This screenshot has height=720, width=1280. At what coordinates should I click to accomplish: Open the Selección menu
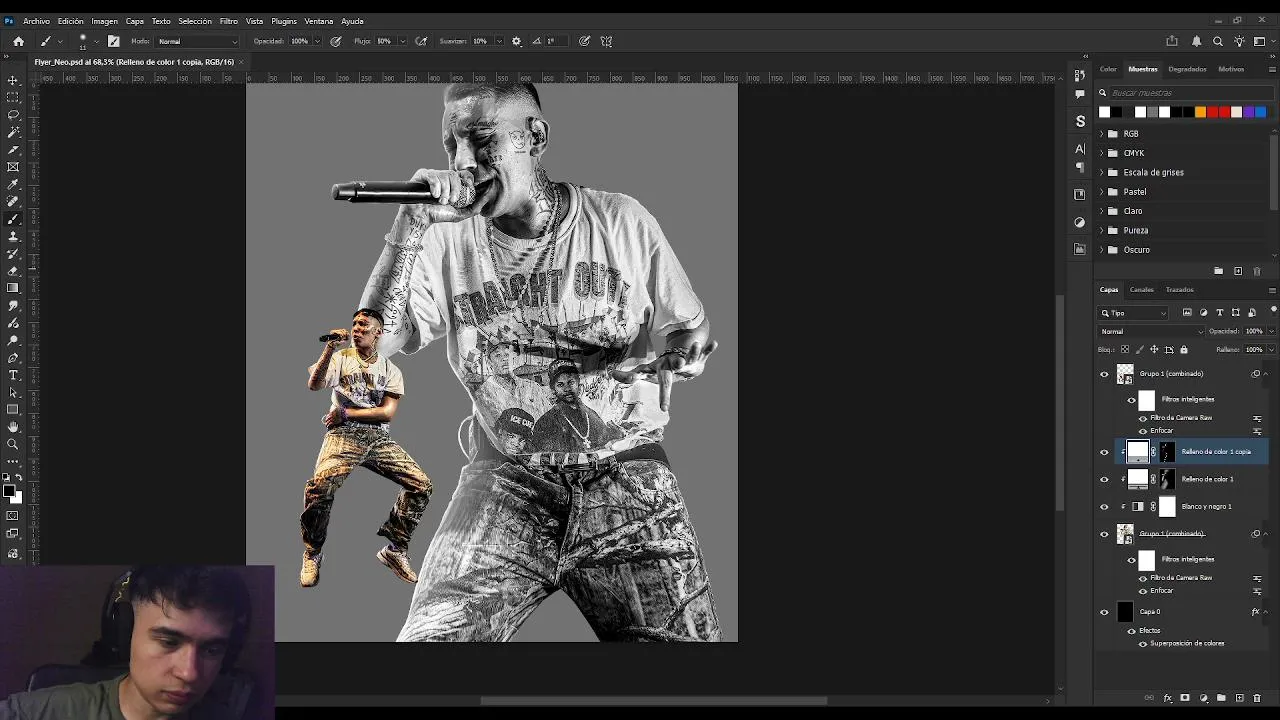tap(195, 21)
